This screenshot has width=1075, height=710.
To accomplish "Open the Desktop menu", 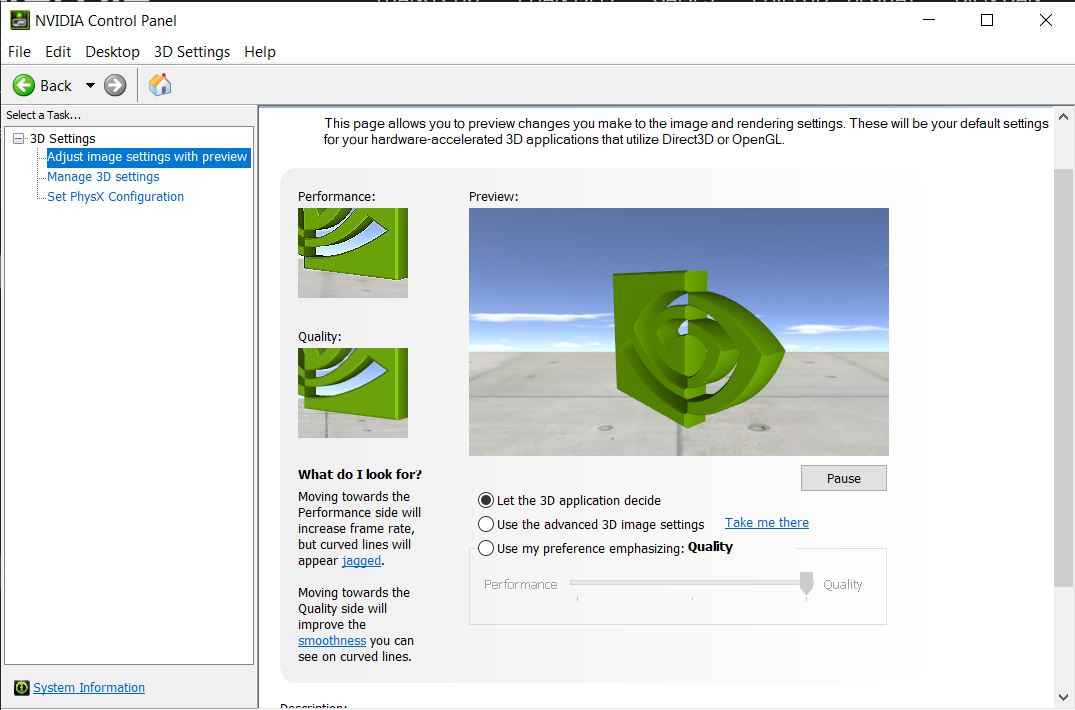I will [x=112, y=52].
